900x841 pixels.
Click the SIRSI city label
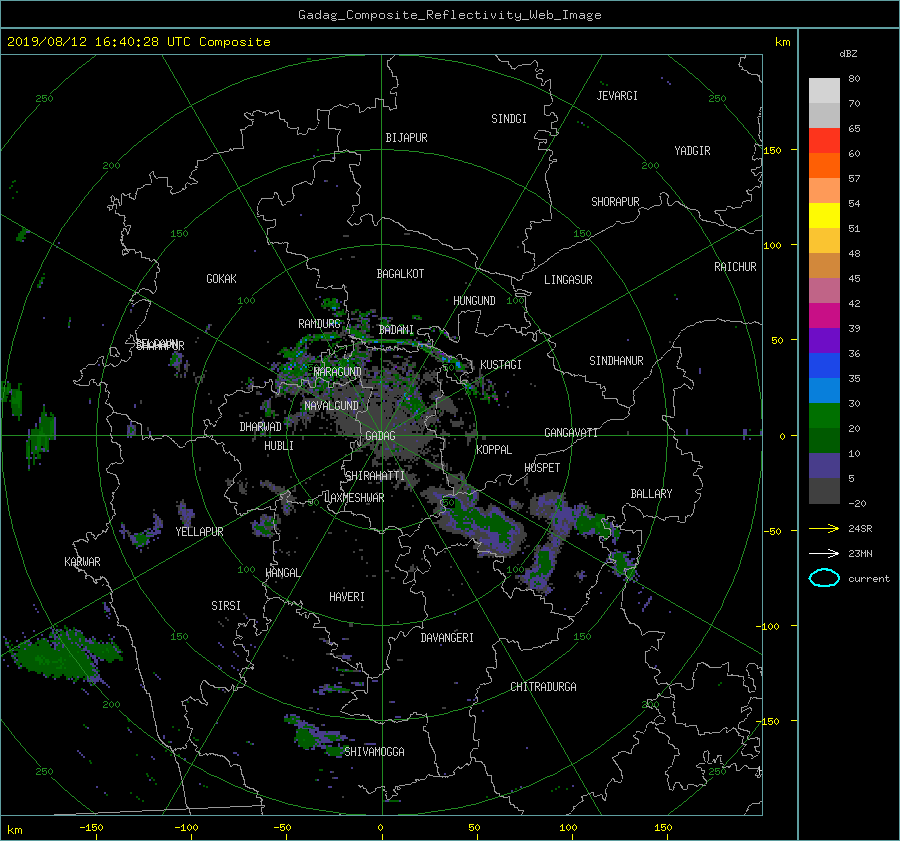pos(226,606)
